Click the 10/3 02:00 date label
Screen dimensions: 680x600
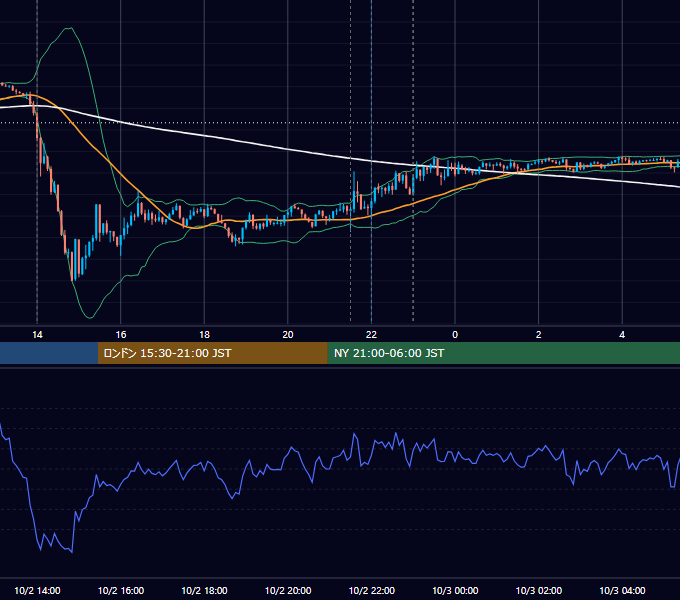[539, 590]
